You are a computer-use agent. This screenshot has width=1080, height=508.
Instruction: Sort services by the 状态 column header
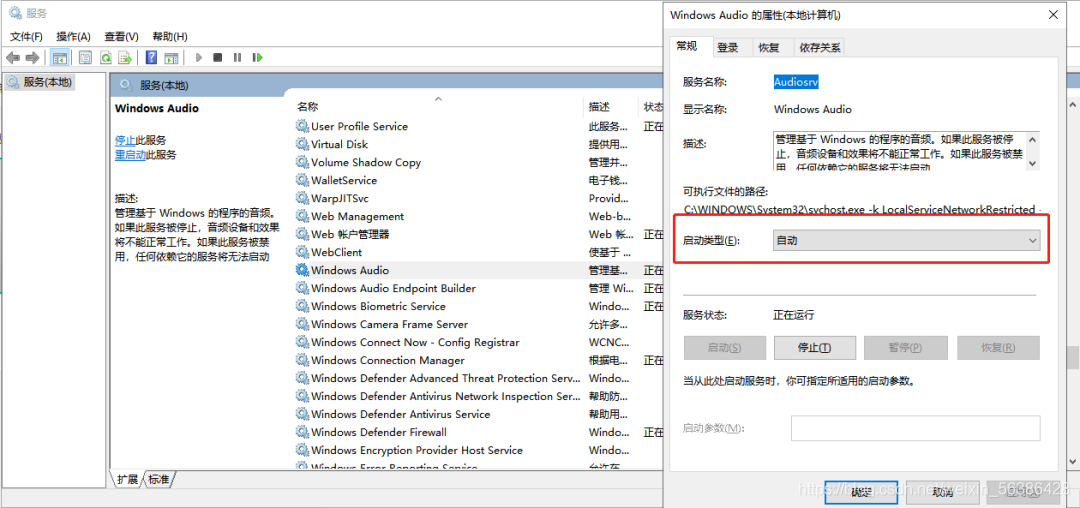(654, 107)
